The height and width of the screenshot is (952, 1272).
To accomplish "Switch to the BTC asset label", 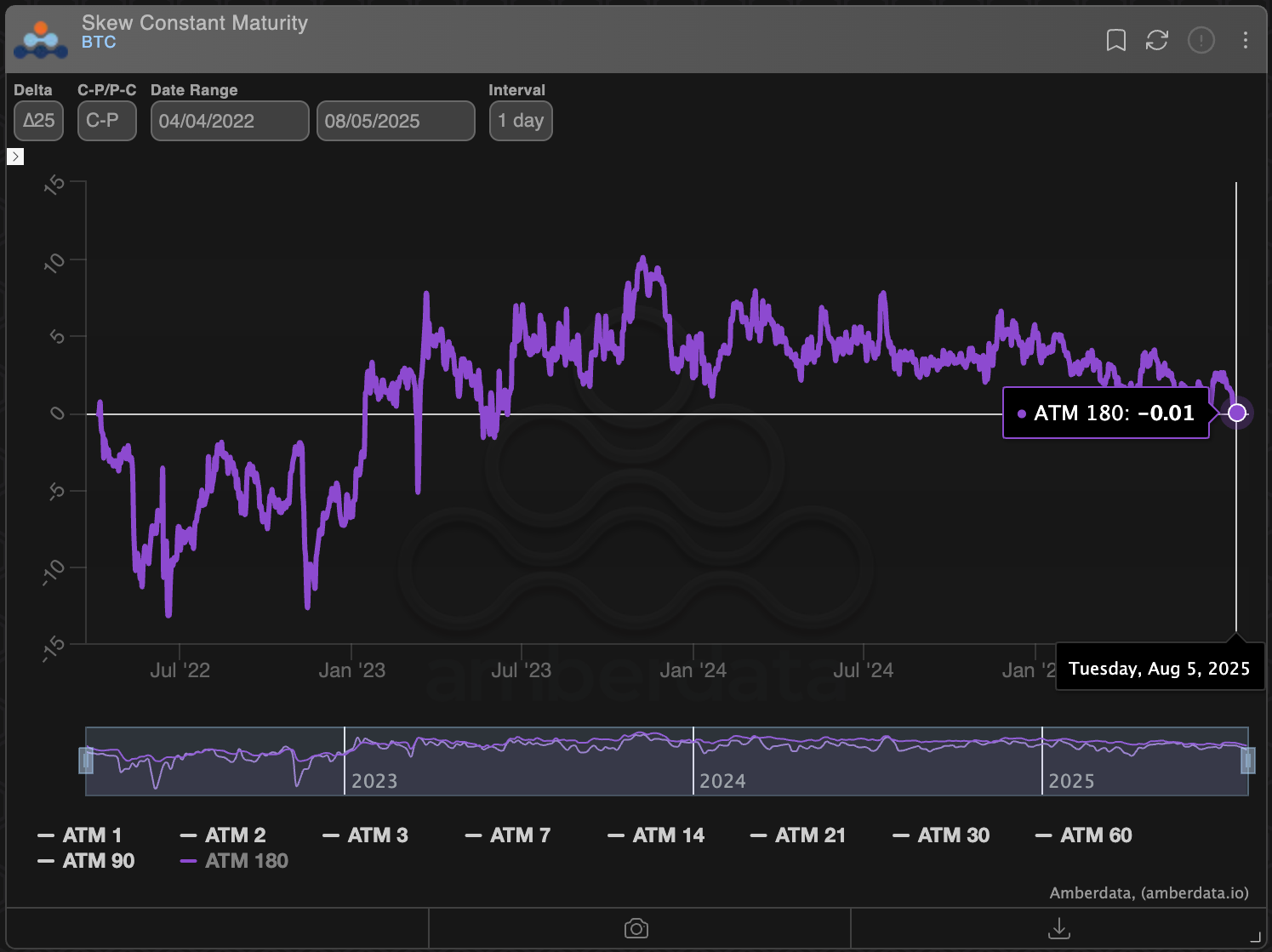I will [98, 42].
